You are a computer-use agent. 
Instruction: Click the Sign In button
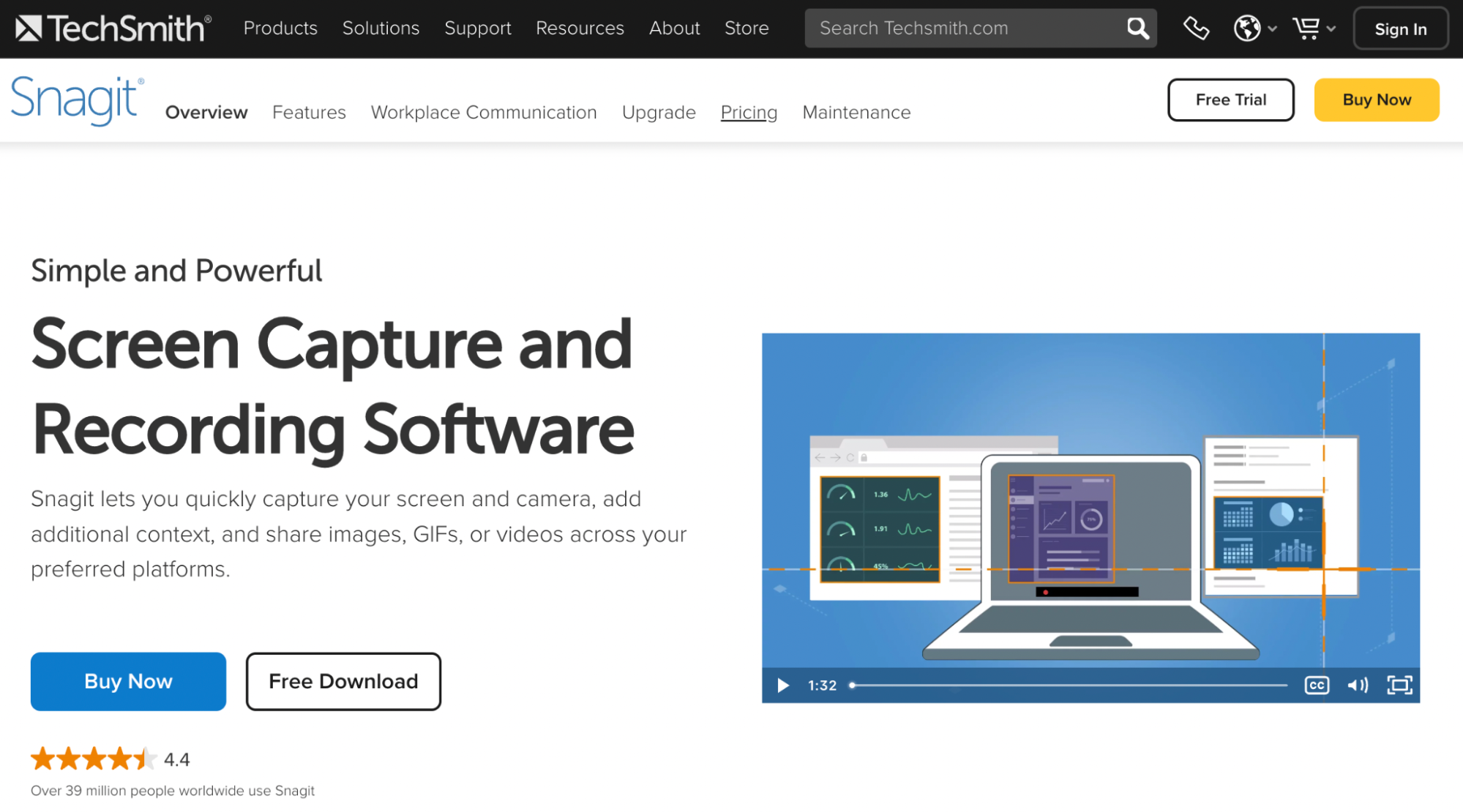(x=1400, y=28)
